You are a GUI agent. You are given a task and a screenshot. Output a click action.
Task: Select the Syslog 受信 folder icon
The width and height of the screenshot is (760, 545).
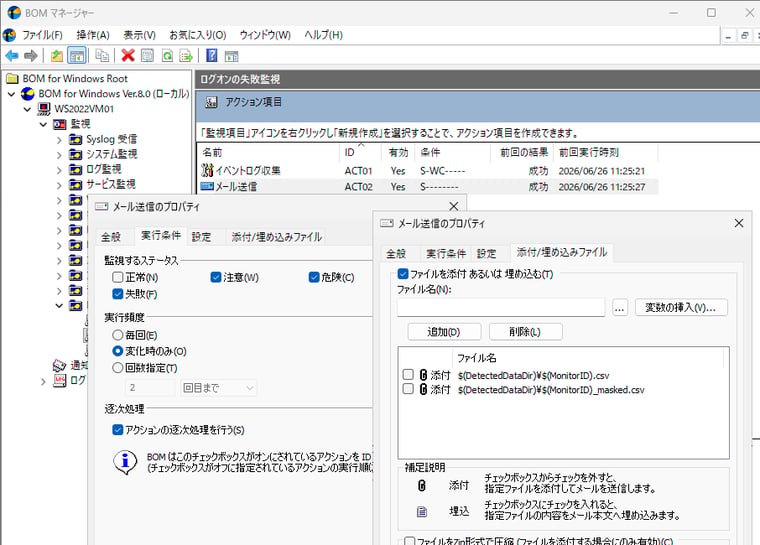click(x=76, y=140)
